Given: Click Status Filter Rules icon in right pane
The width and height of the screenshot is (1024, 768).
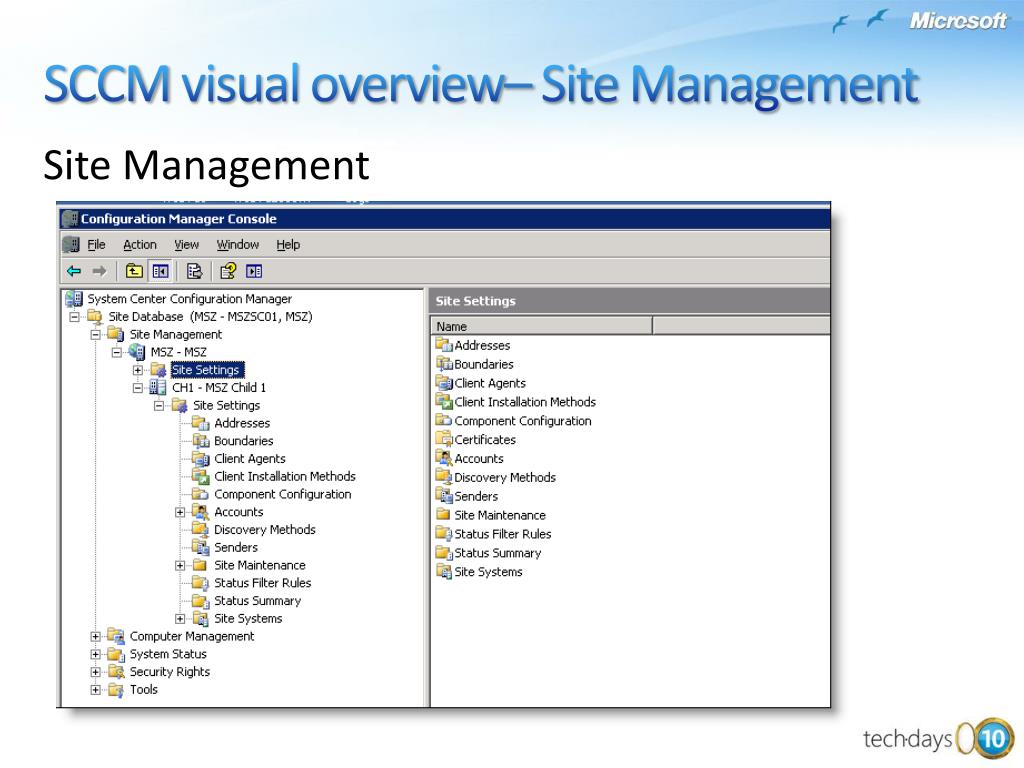Looking at the screenshot, I should coord(444,534).
